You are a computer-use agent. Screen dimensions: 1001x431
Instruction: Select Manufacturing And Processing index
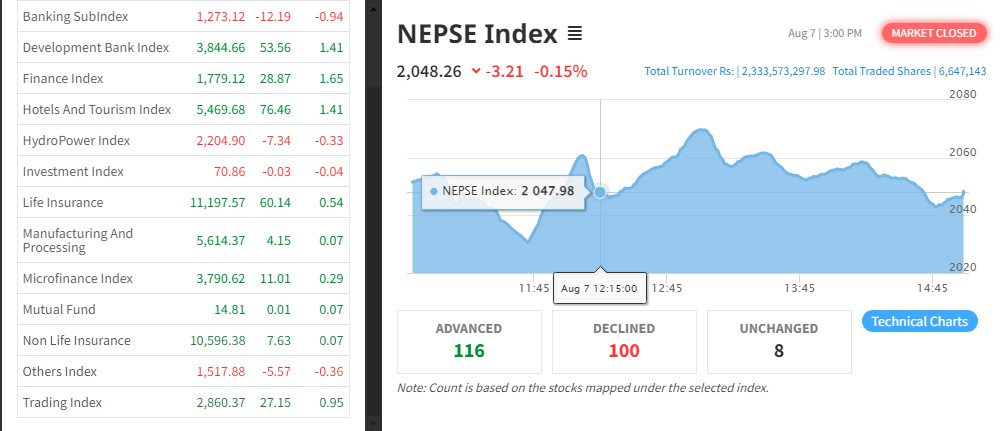78,240
